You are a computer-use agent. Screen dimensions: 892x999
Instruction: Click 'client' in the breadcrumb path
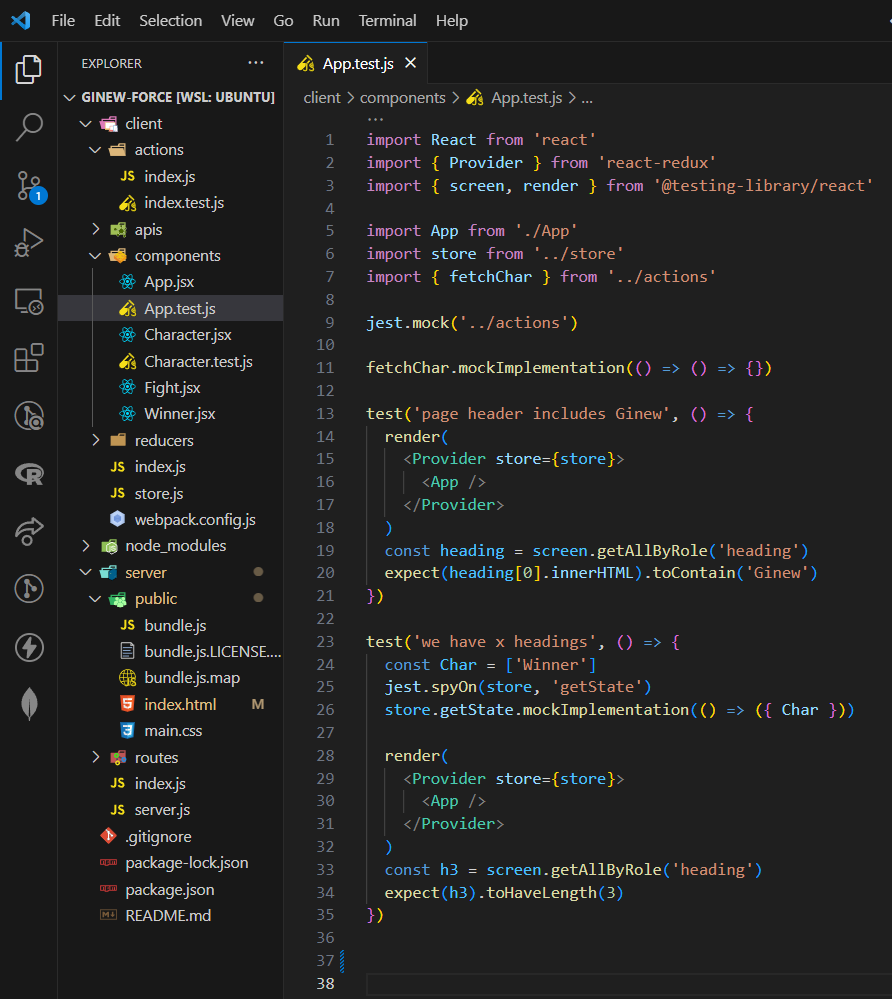click(x=322, y=98)
